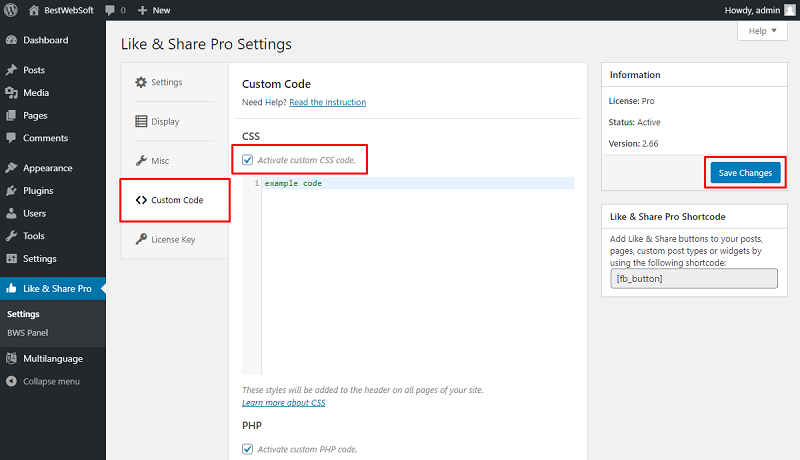
Task: Follow the Learn more about CSS link
Action: (284, 403)
